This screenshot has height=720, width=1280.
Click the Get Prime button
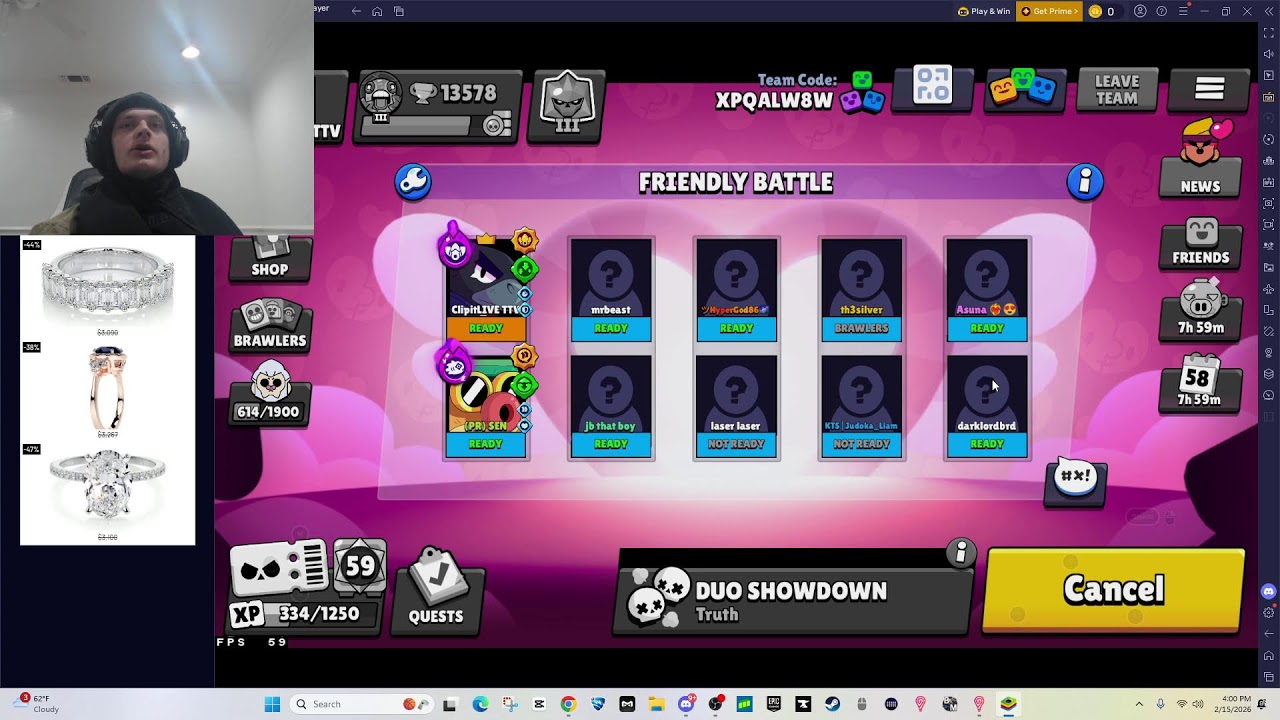tap(1049, 11)
